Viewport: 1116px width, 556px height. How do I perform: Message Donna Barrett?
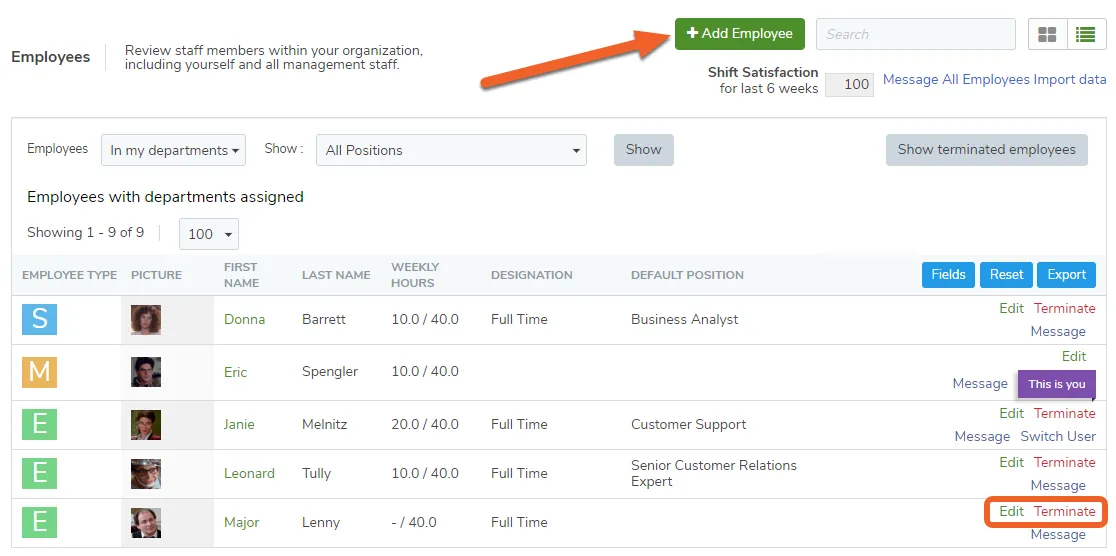(1058, 331)
